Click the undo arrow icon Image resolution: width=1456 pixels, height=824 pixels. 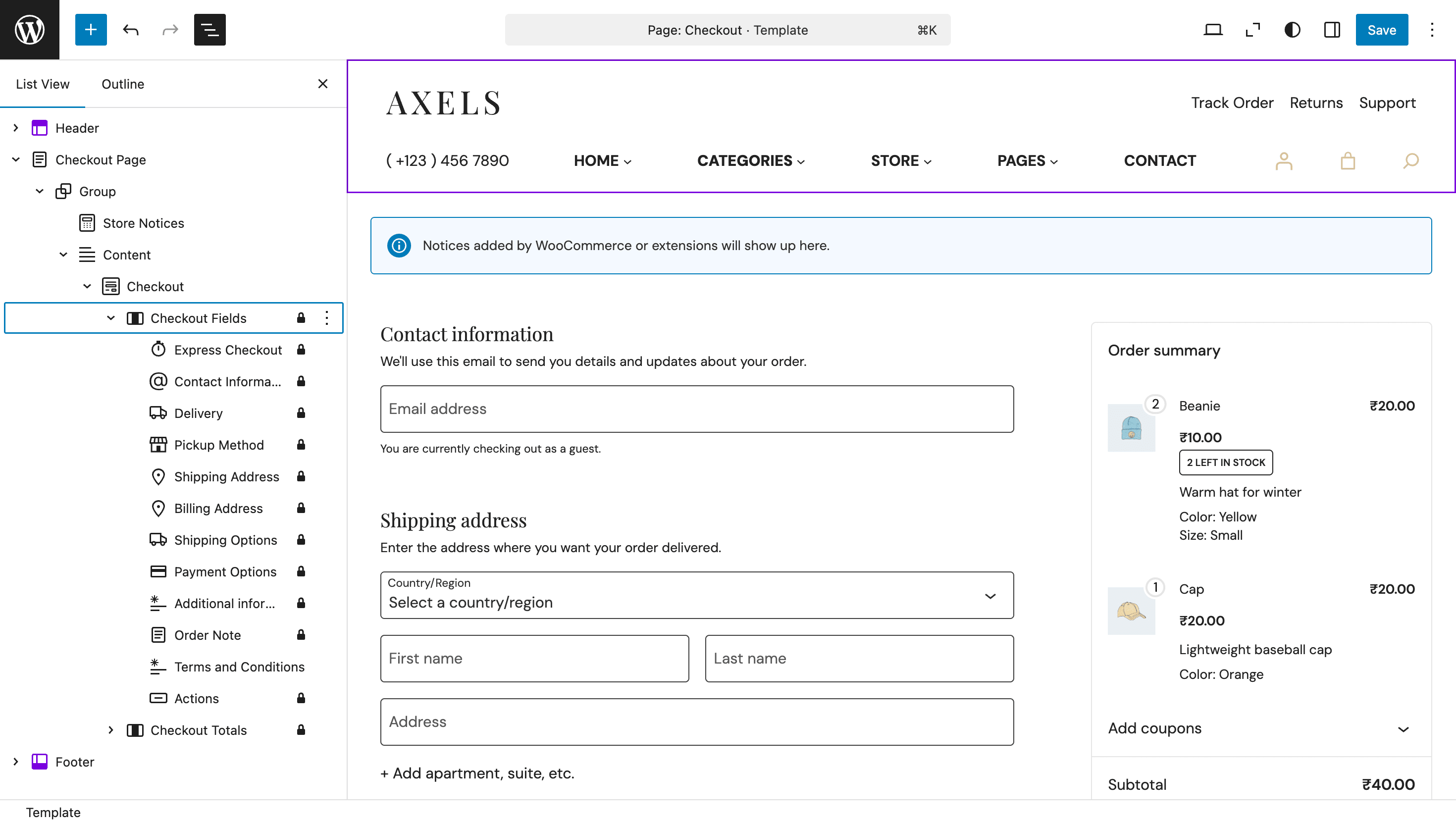click(131, 29)
